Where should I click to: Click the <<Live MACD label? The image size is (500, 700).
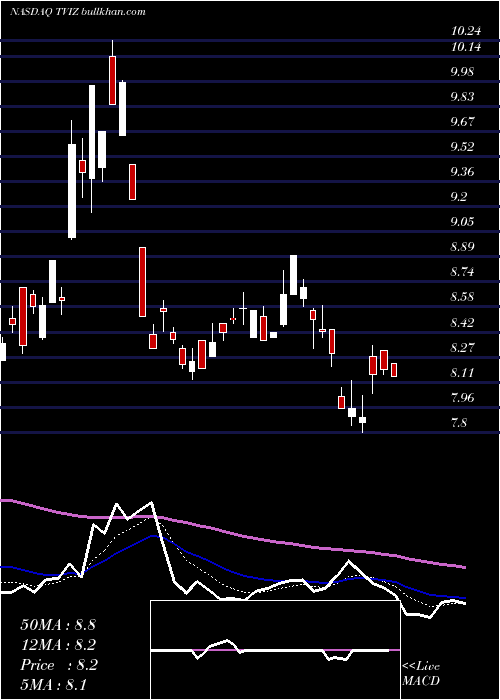[x=421, y=674]
